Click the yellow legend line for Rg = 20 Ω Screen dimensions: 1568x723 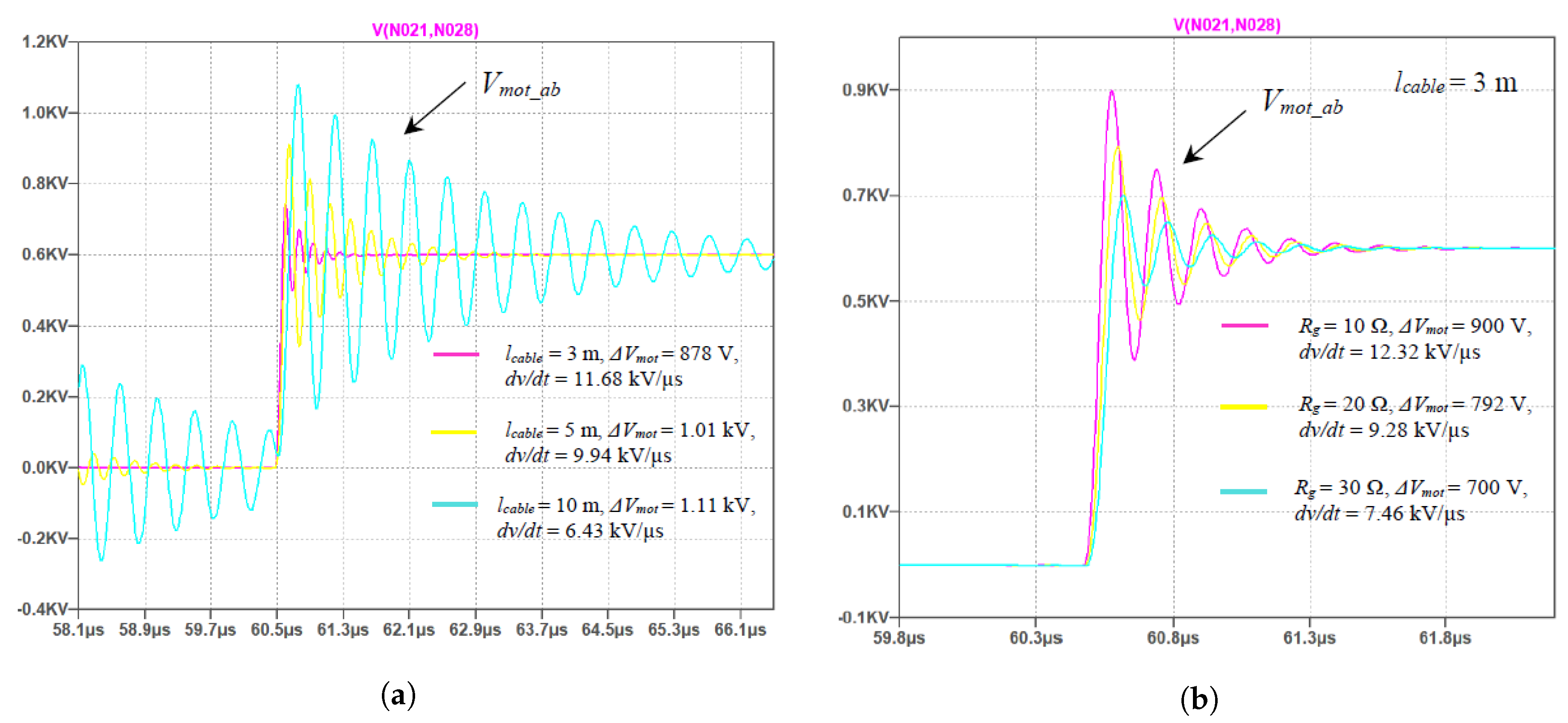click(x=1244, y=407)
